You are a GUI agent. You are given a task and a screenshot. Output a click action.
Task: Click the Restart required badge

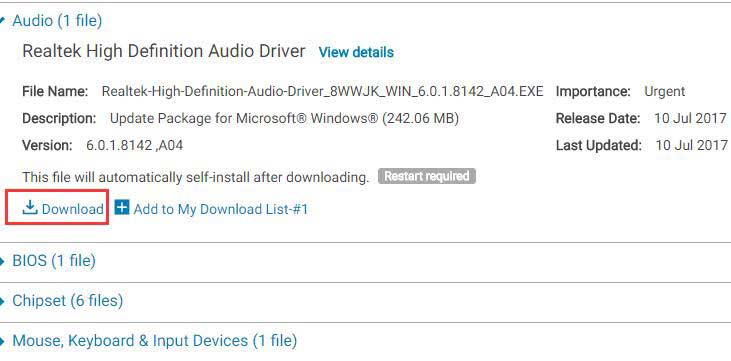tap(427, 176)
